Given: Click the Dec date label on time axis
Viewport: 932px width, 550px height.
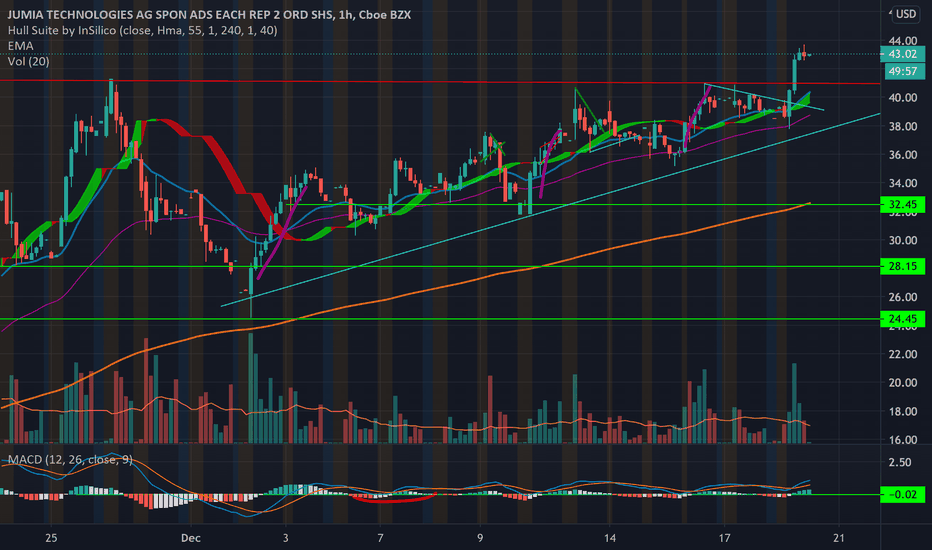Looking at the screenshot, I should [x=191, y=539].
